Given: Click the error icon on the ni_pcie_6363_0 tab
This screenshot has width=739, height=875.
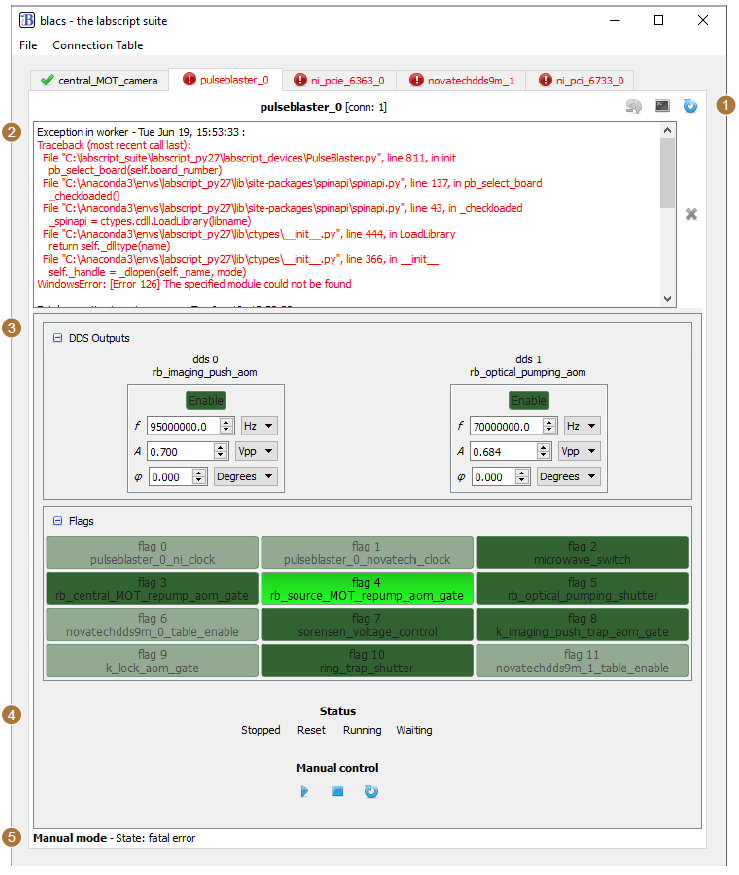Looking at the screenshot, I should point(300,80).
